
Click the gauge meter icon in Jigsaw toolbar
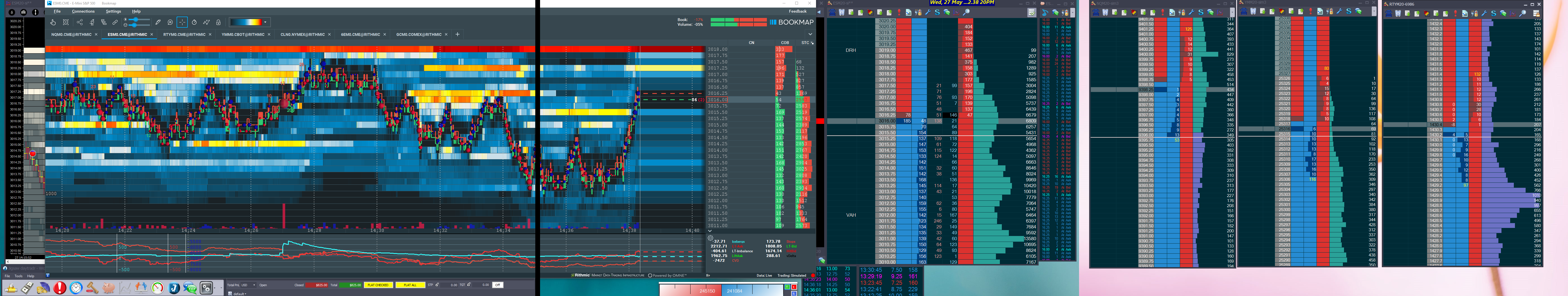pyautogui.click(x=158, y=288)
